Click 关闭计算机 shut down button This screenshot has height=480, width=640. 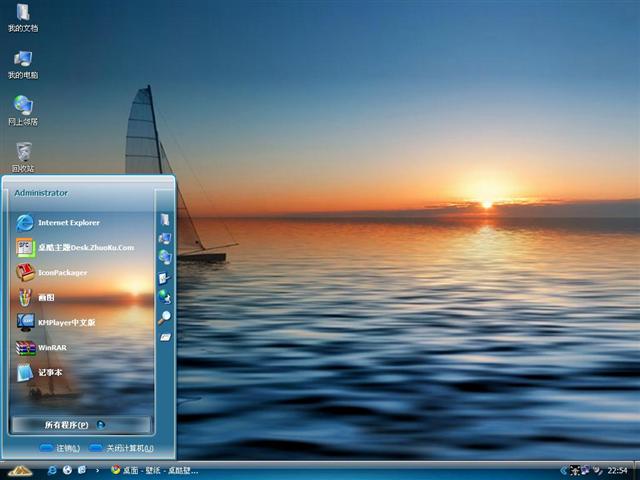click(121, 447)
